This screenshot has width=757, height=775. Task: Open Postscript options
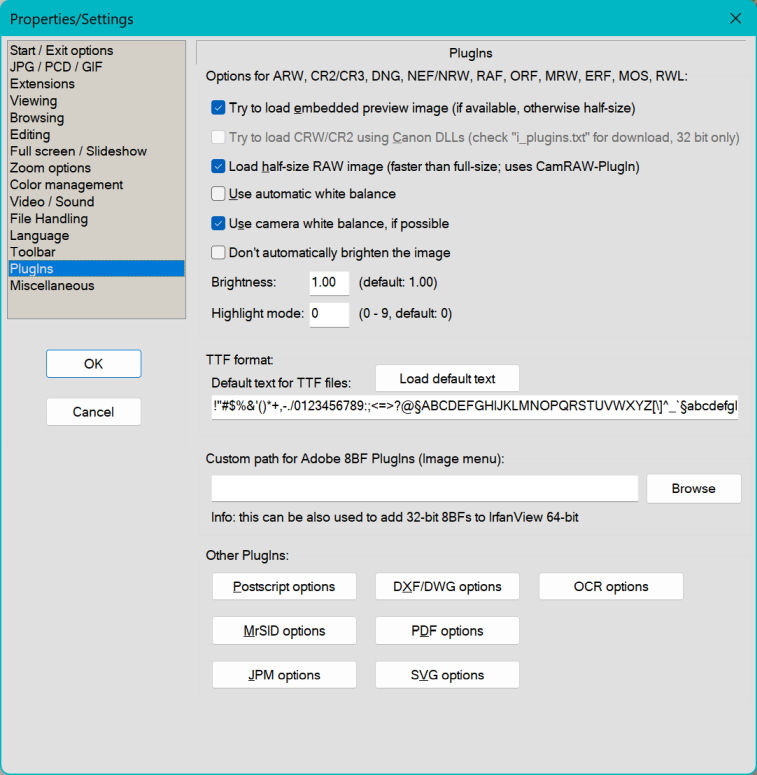click(x=284, y=587)
